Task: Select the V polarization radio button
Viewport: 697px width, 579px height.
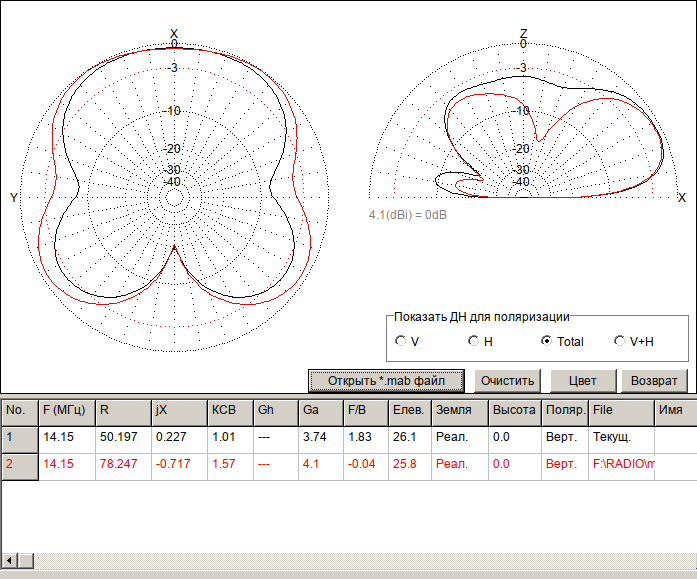Action: click(401, 341)
